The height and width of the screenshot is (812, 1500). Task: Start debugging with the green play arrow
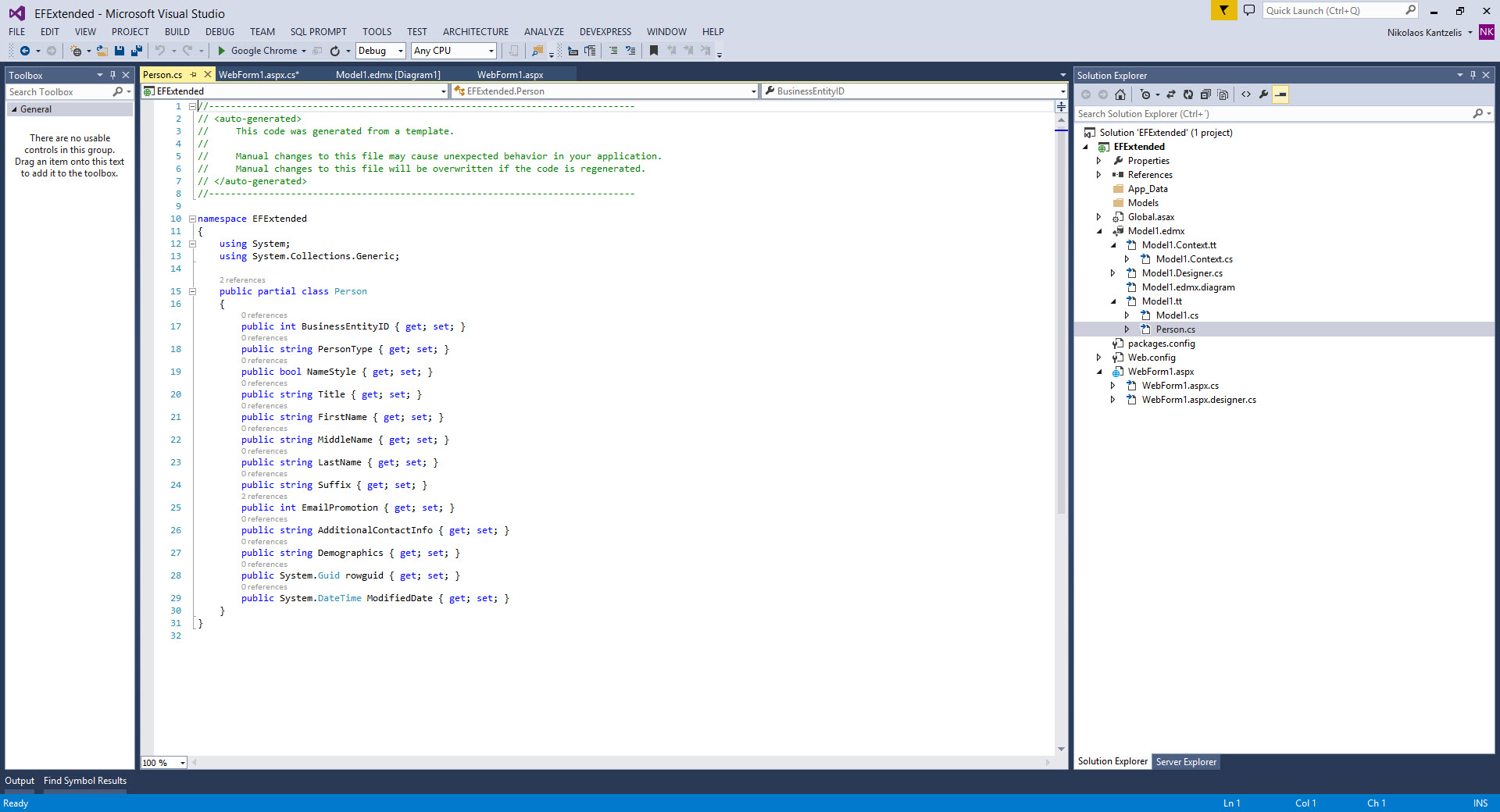tap(222, 51)
